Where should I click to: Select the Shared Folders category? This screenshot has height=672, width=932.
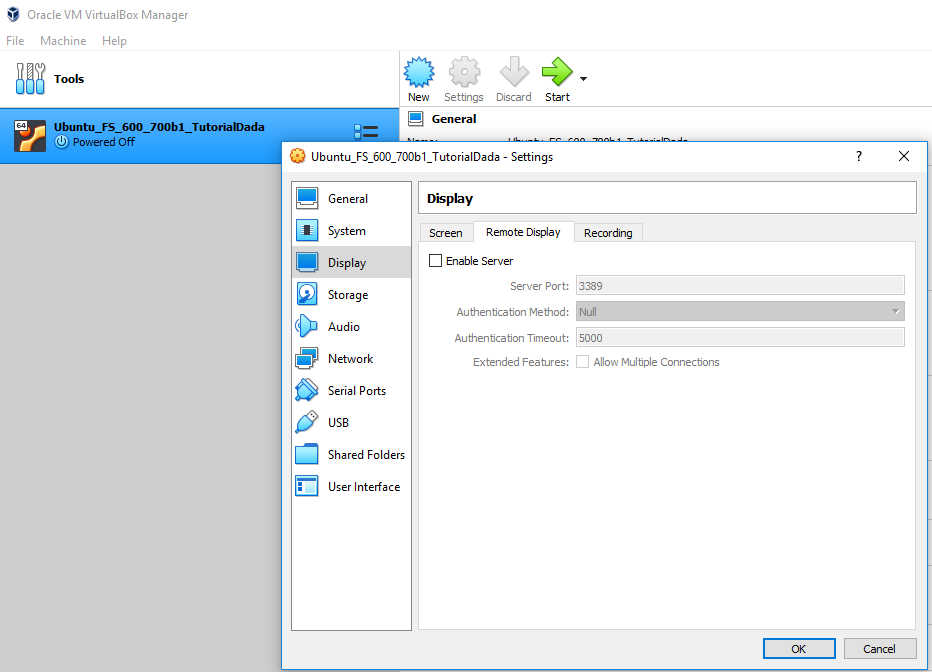click(x=365, y=455)
